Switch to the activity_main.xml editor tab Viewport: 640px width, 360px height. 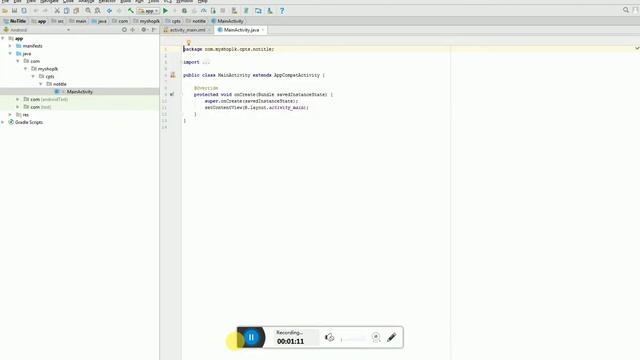(x=187, y=30)
